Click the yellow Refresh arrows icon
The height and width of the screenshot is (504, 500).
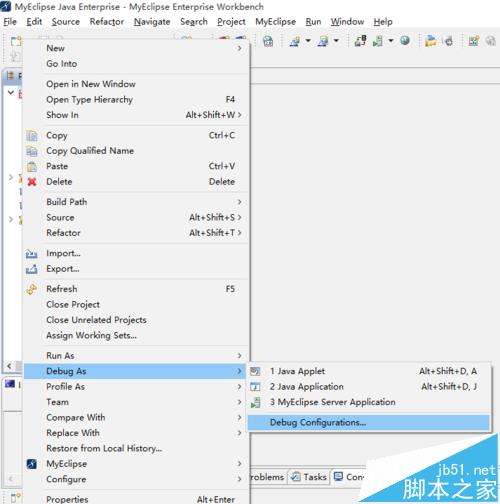pos(32,289)
